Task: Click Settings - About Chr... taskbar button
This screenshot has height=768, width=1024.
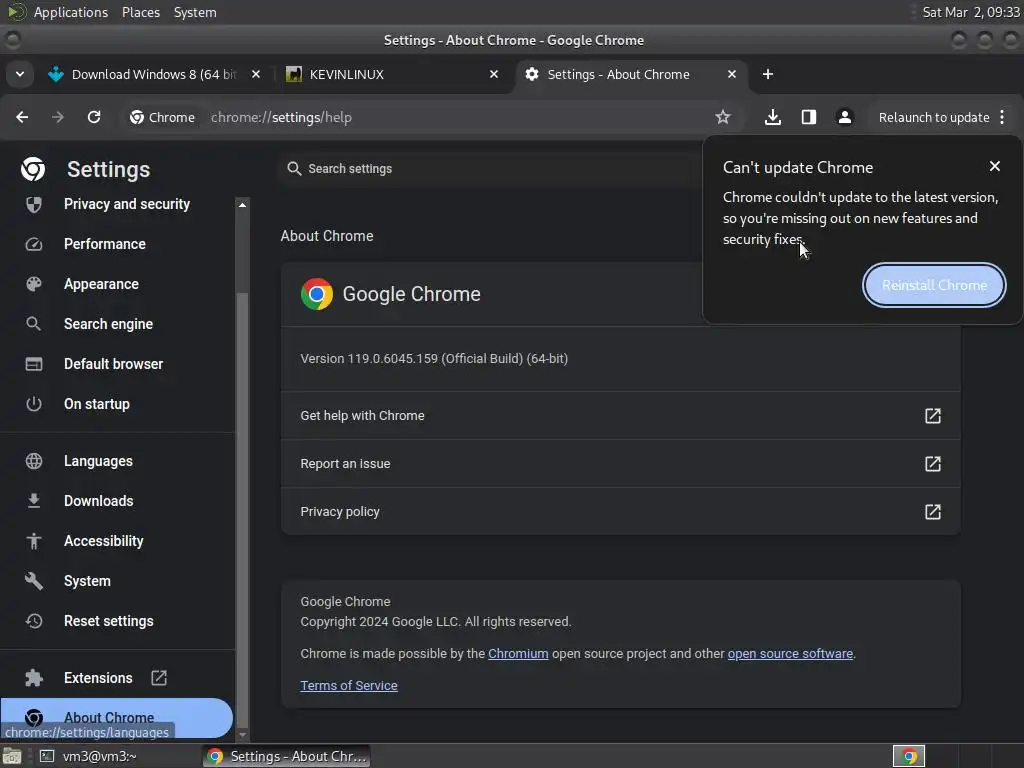Action: tap(287, 756)
